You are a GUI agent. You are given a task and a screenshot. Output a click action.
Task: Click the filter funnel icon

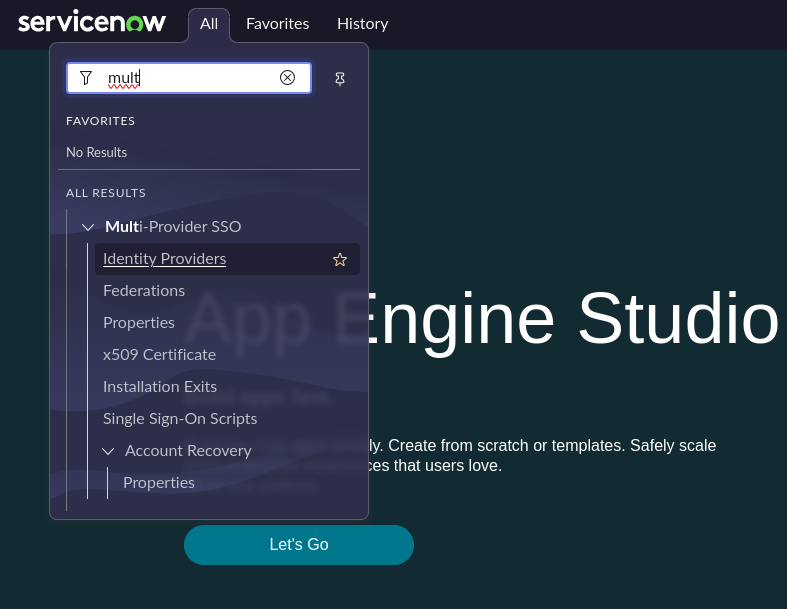(x=86, y=78)
